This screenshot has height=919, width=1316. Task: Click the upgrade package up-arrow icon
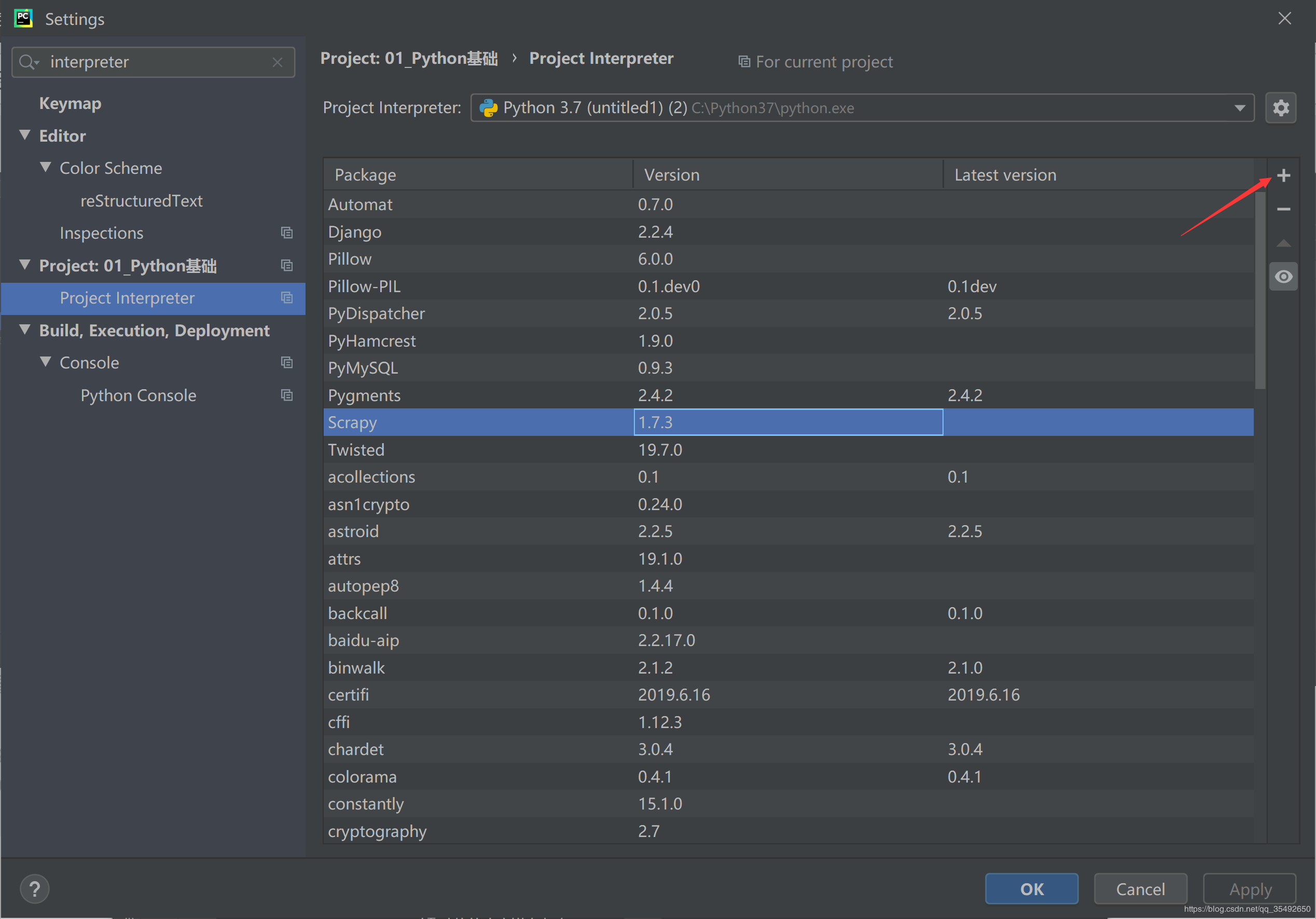coord(1283,243)
